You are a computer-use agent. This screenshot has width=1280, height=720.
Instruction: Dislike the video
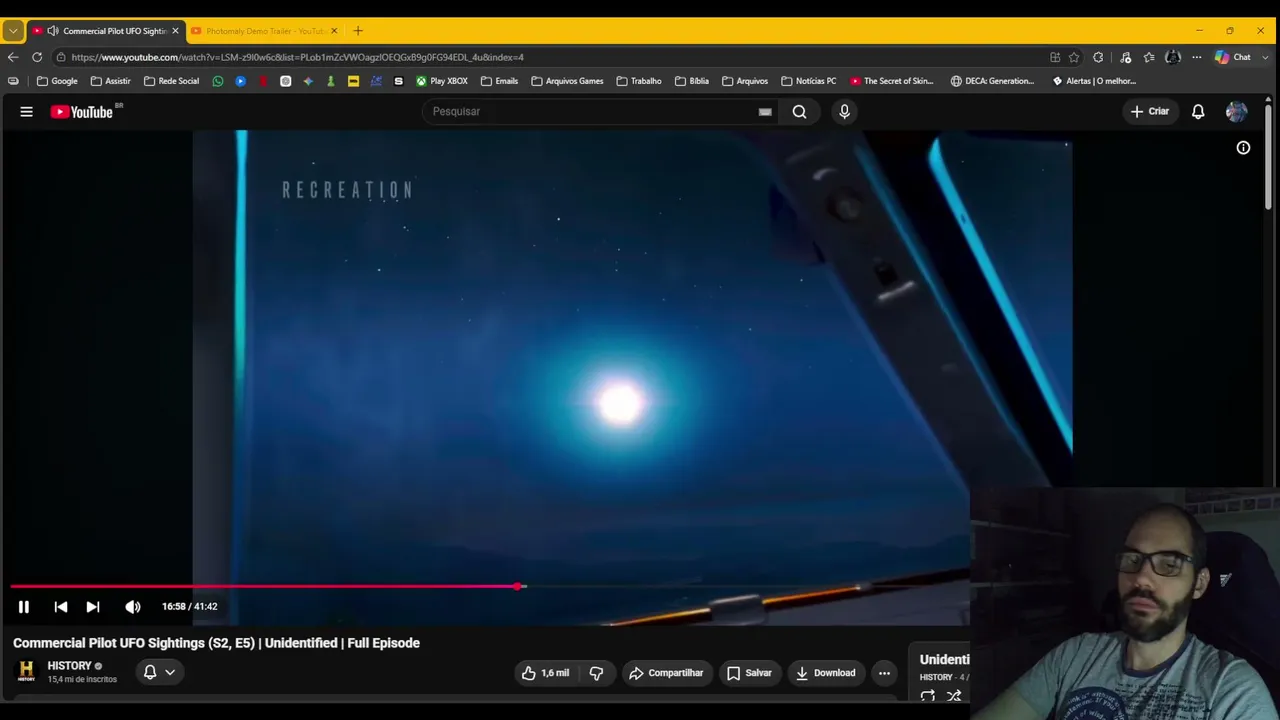coord(596,673)
